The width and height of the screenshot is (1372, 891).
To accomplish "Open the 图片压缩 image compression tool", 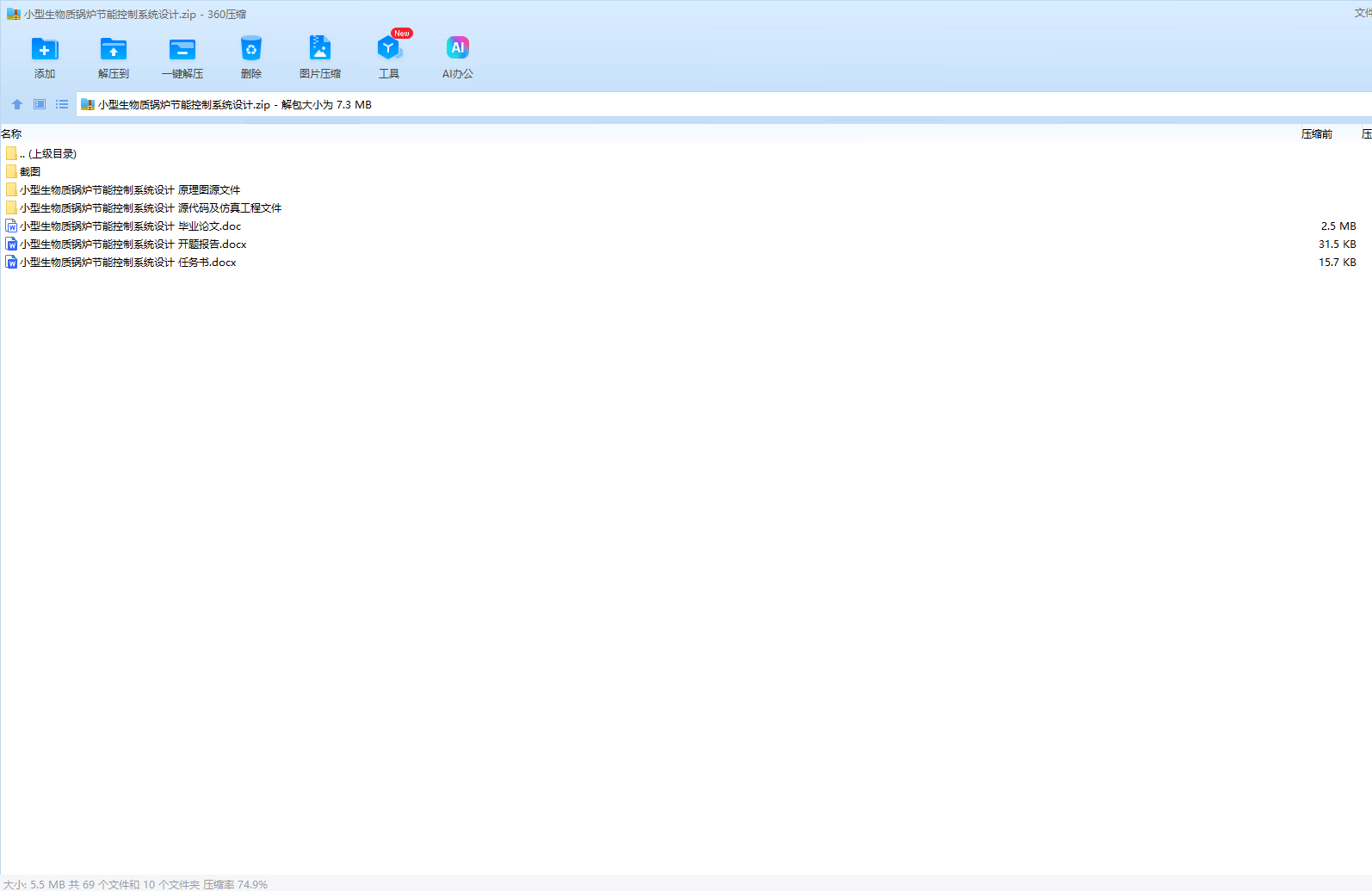I will (x=320, y=50).
